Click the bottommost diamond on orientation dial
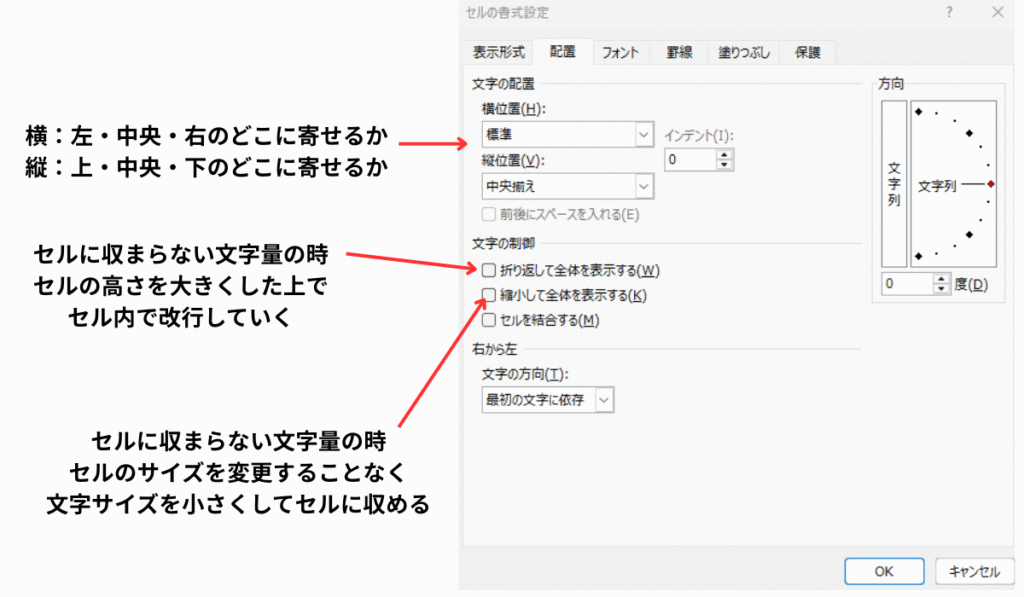This screenshot has height=597, width=1024. (918, 258)
